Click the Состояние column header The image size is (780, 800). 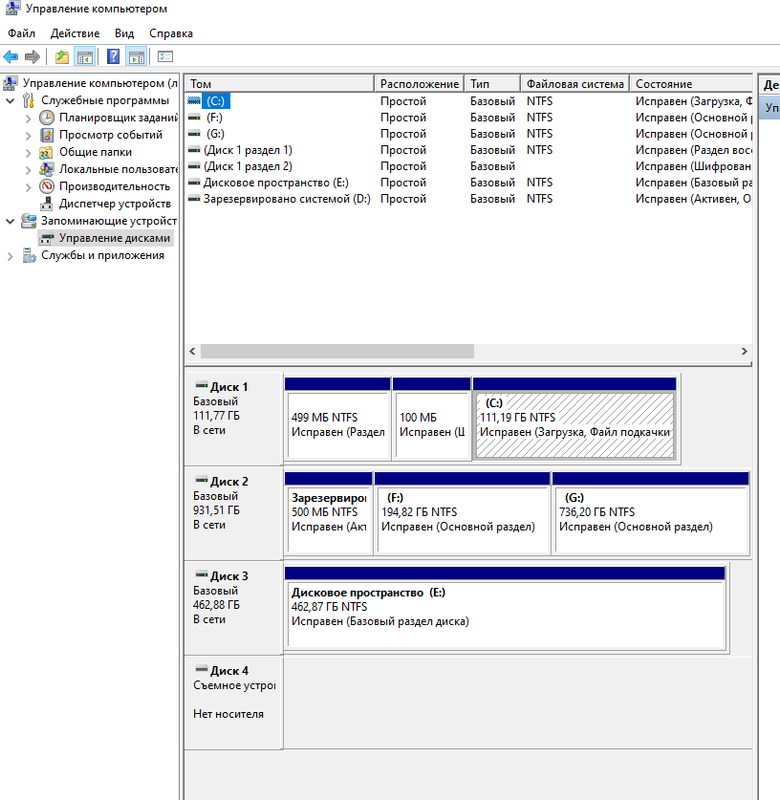(690, 84)
